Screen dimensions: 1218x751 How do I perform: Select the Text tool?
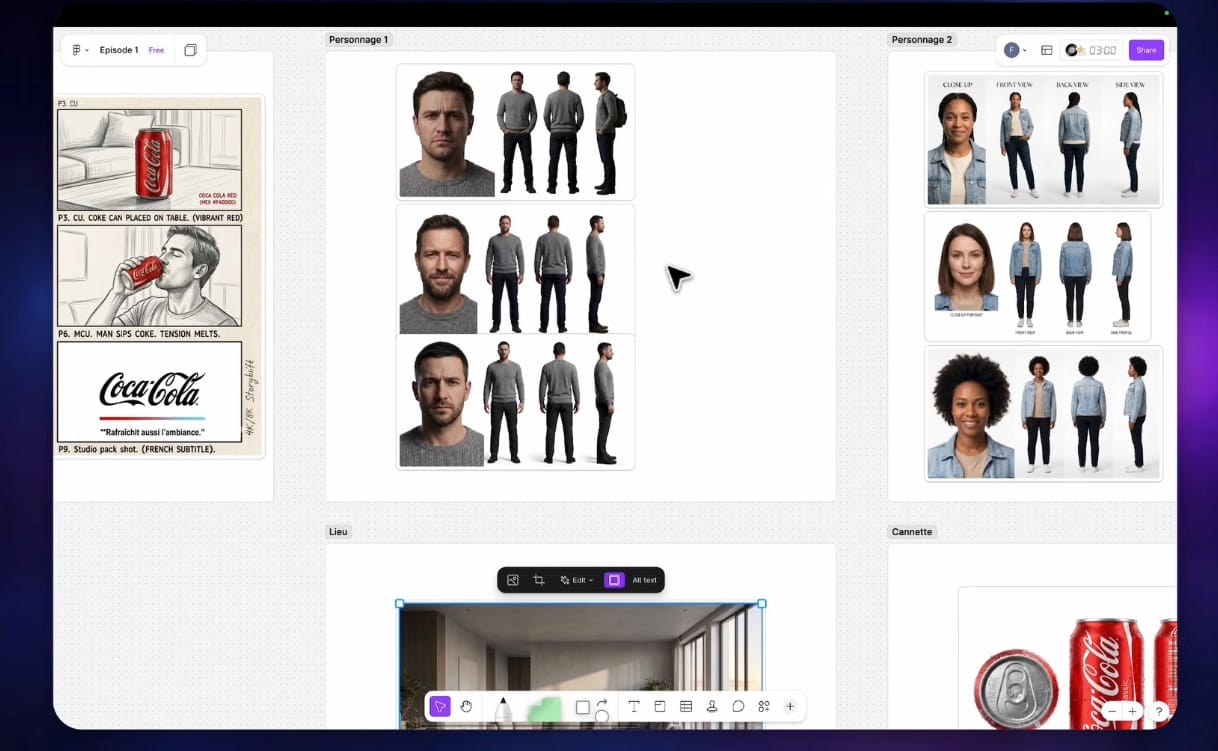pyautogui.click(x=634, y=706)
